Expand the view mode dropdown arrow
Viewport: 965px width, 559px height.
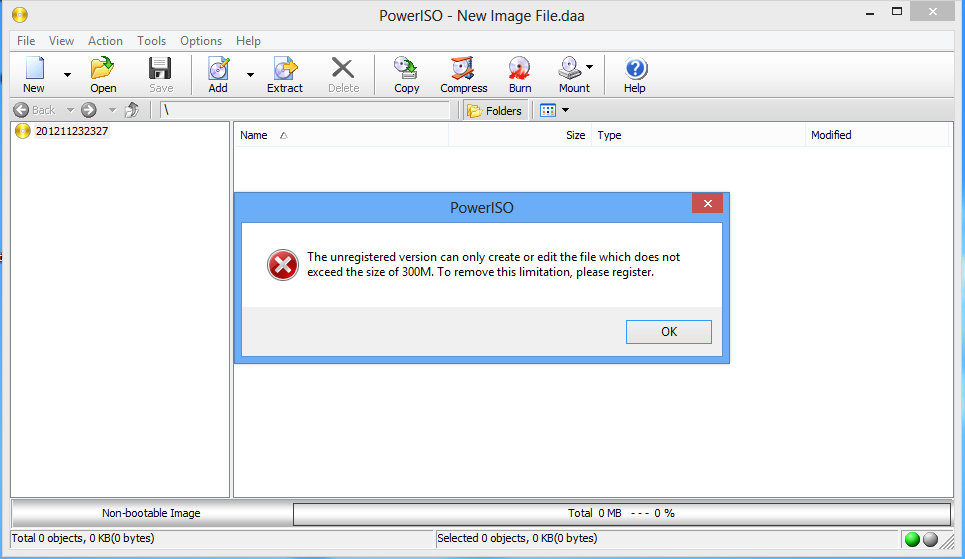pos(566,110)
